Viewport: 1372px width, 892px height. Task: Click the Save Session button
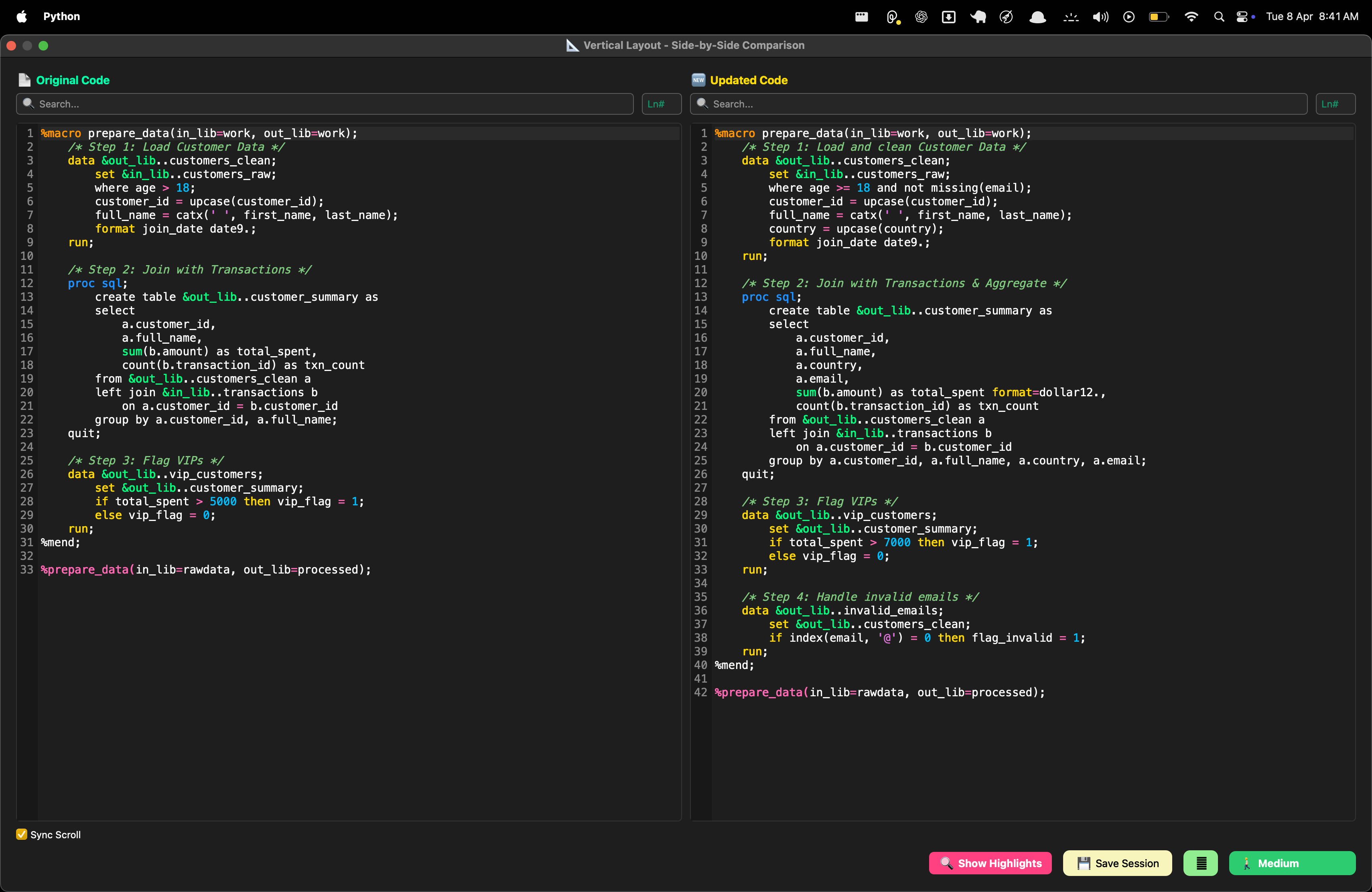tap(1116, 863)
